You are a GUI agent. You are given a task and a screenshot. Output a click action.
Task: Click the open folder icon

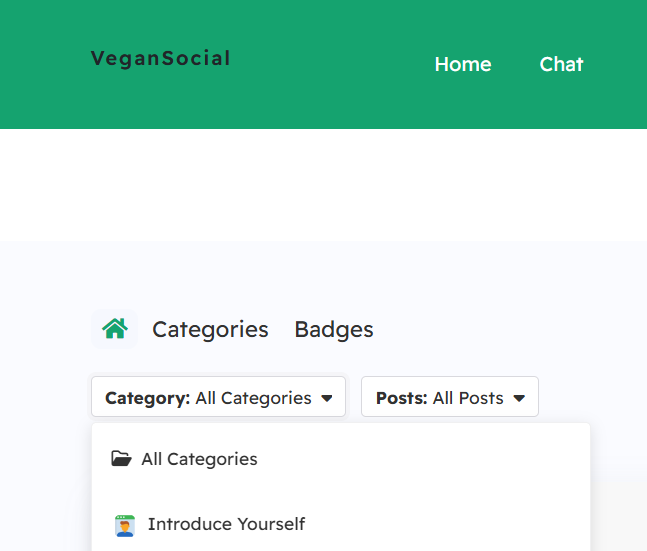point(121,459)
